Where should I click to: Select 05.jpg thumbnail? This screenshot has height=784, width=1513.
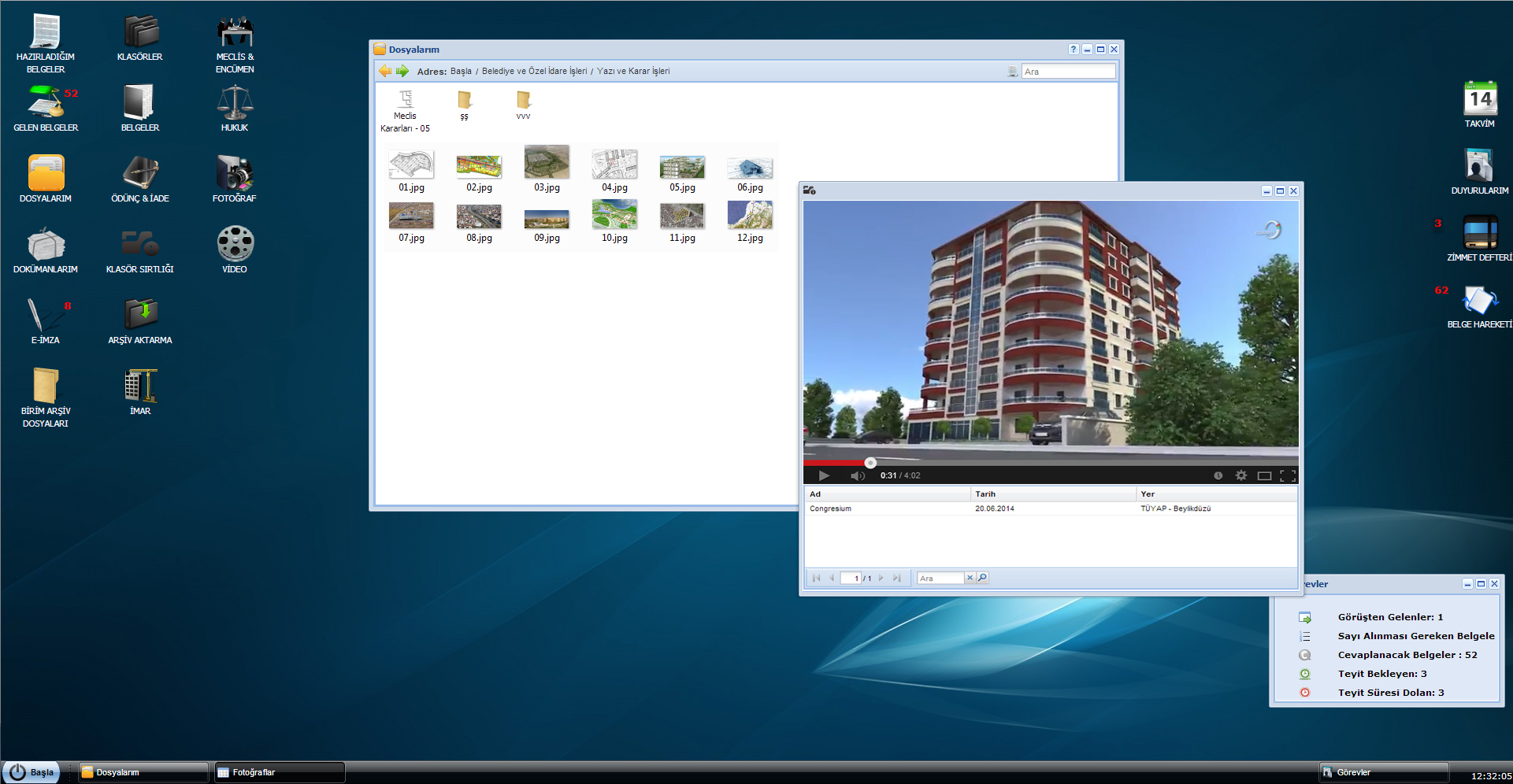click(x=682, y=166)
